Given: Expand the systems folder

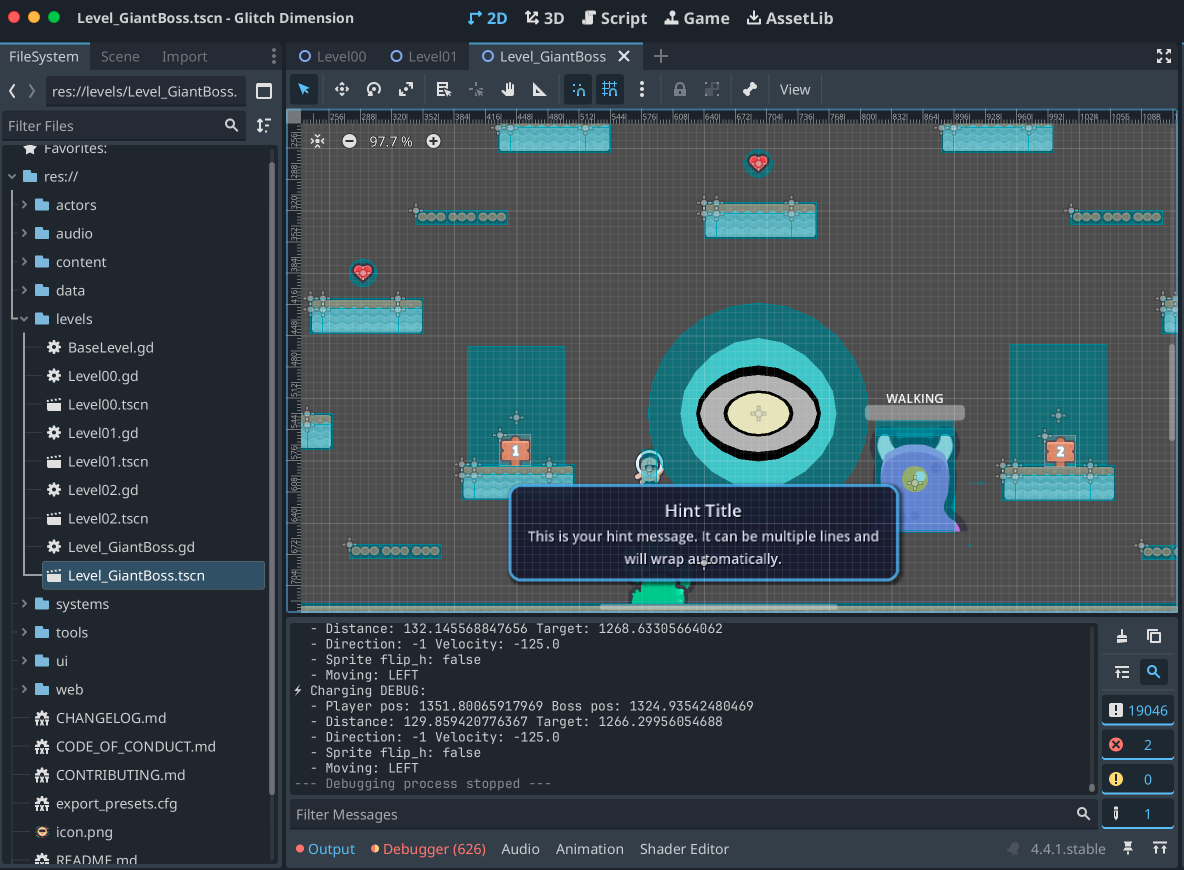Looking at the screenshot, I should pos(25,604).
